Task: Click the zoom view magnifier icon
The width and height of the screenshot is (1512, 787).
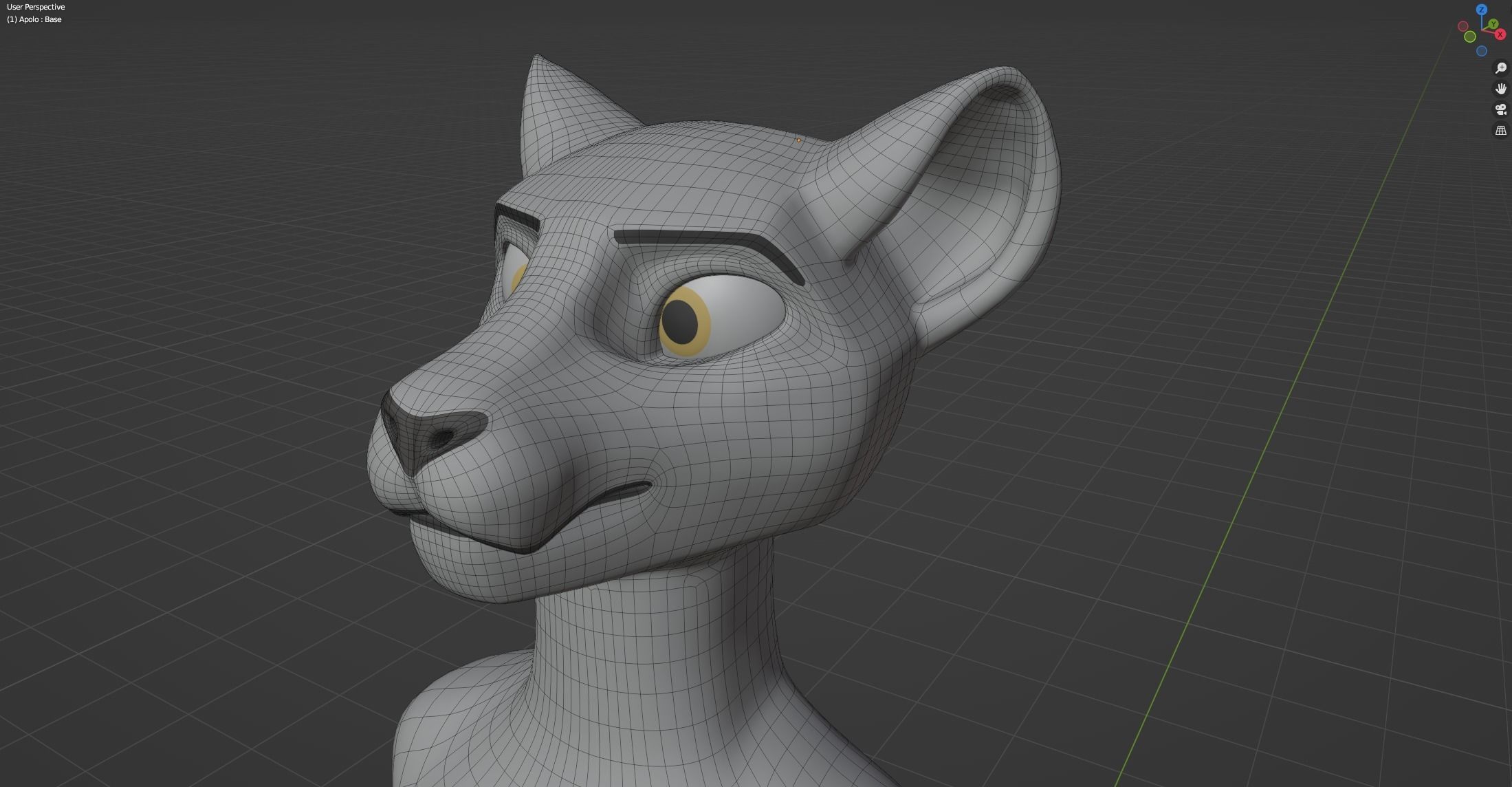Action: pos(1501,67)
